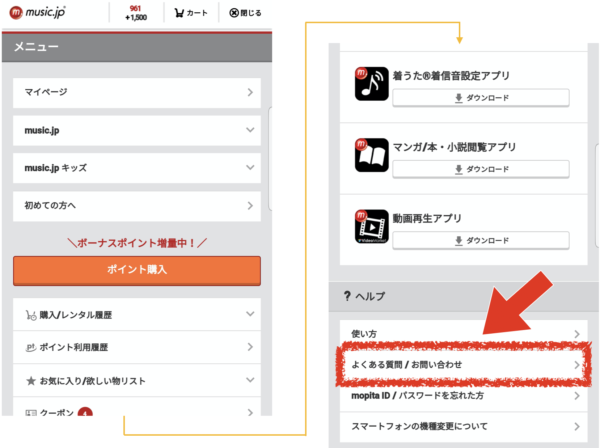Click the 動画再生アプリ title text
This screenshot has height=448, width=600.
point(427,218)
